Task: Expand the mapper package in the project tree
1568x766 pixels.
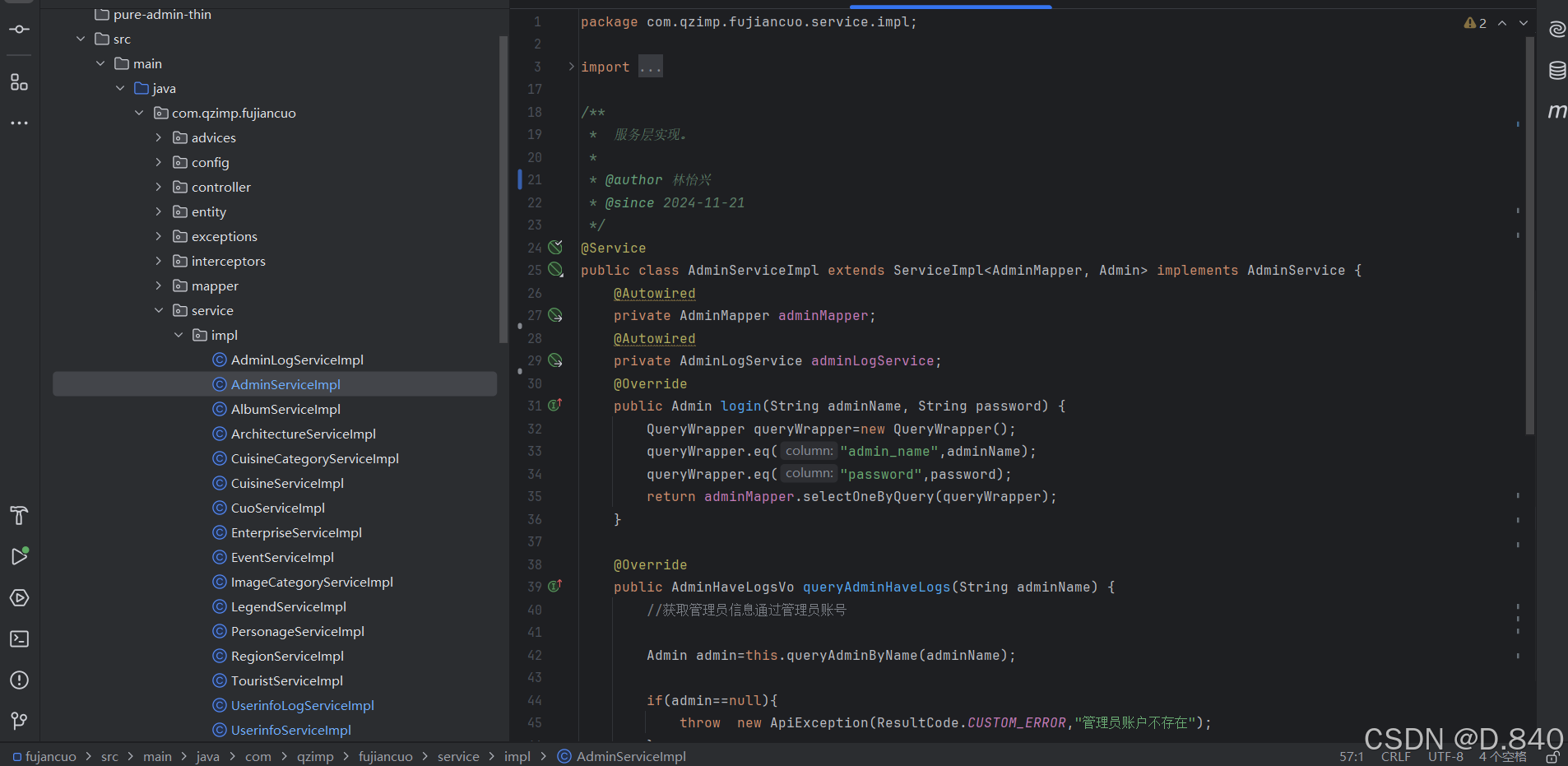Action: tap(158, 286)
